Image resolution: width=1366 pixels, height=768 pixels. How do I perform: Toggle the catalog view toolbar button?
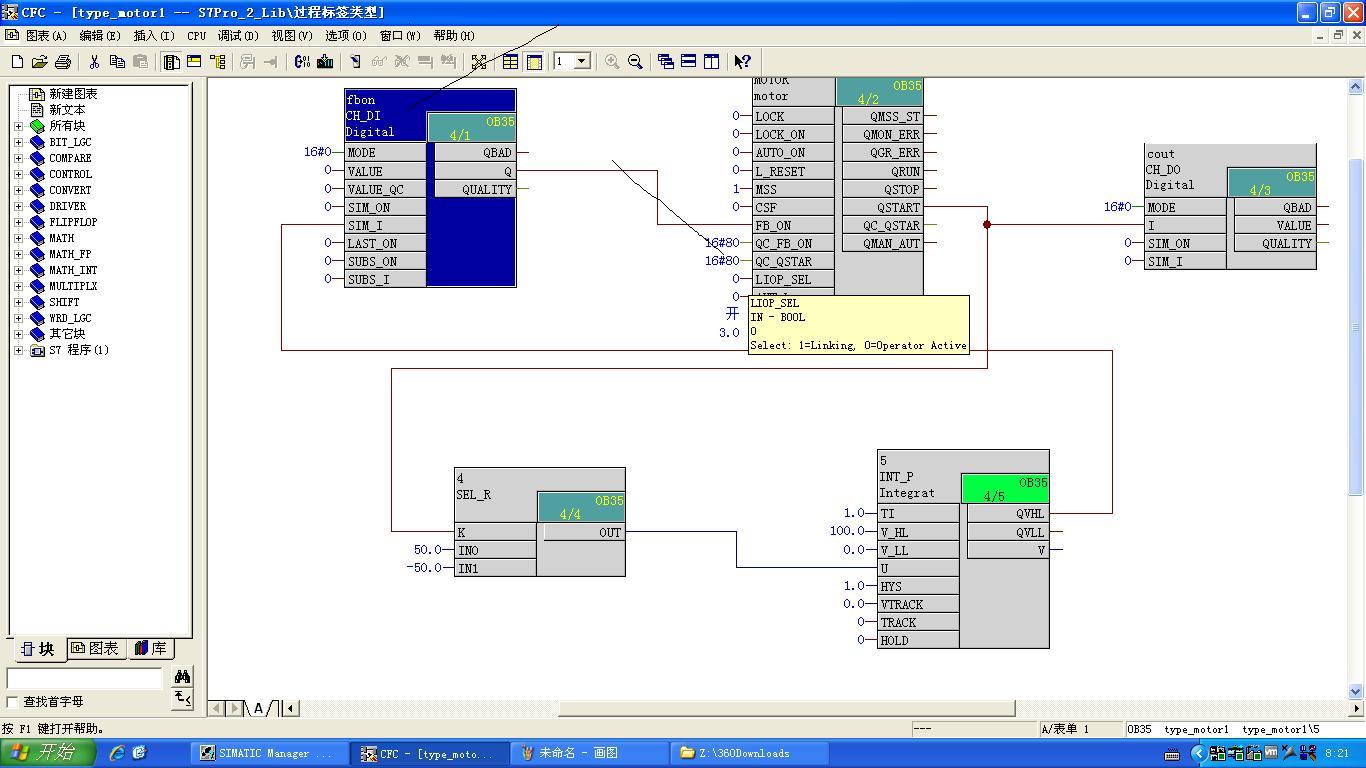pyautogui.click(x=171, y=62)
